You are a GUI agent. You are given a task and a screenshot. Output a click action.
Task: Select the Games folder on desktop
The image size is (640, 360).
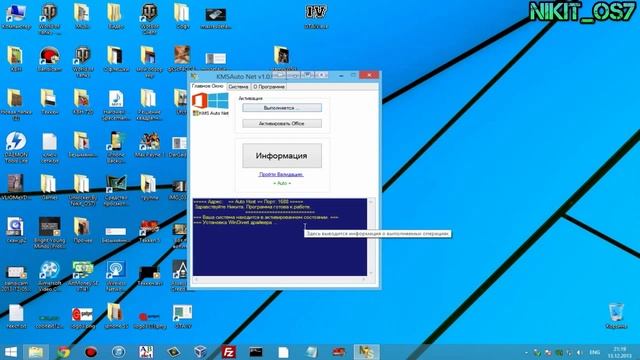(49, 187)
